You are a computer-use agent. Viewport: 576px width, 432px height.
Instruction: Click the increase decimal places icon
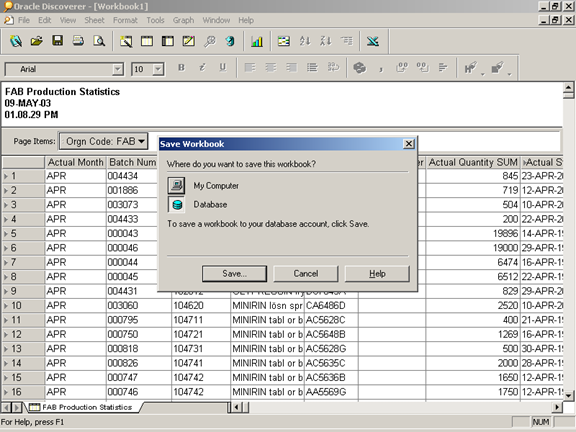pos(402,68)
